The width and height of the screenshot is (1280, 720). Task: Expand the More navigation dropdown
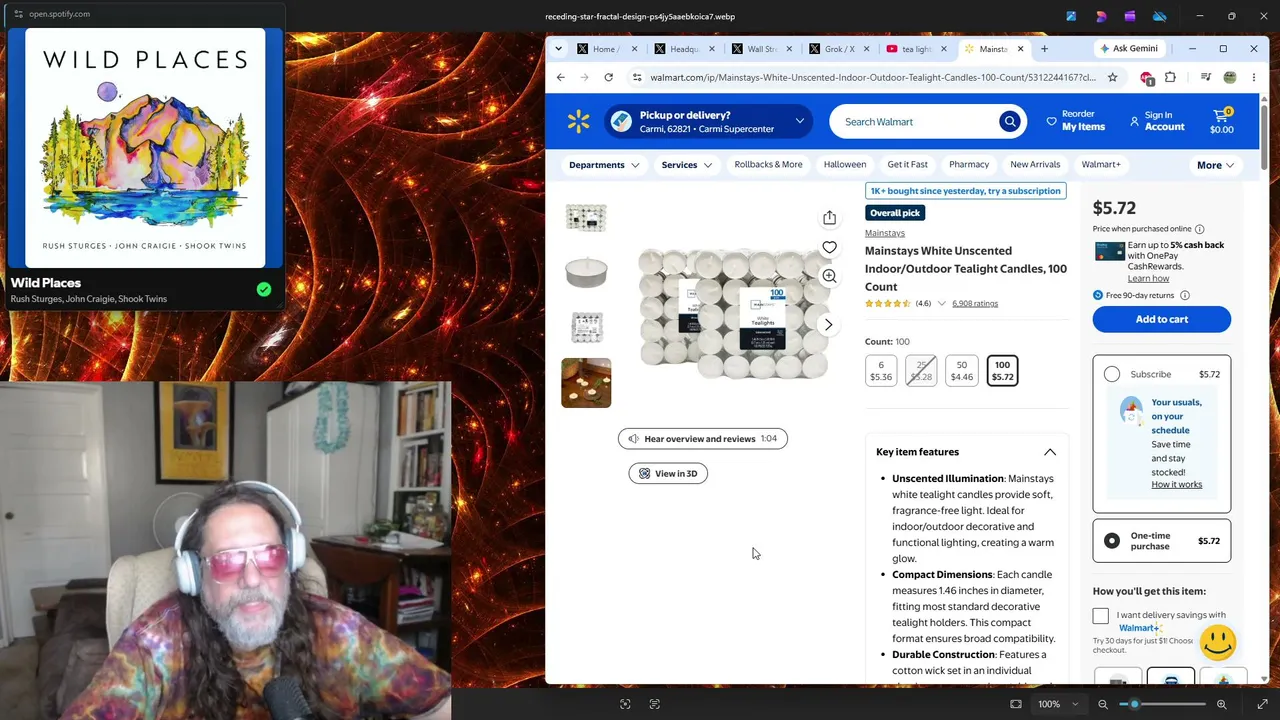tap(1215, 165)
